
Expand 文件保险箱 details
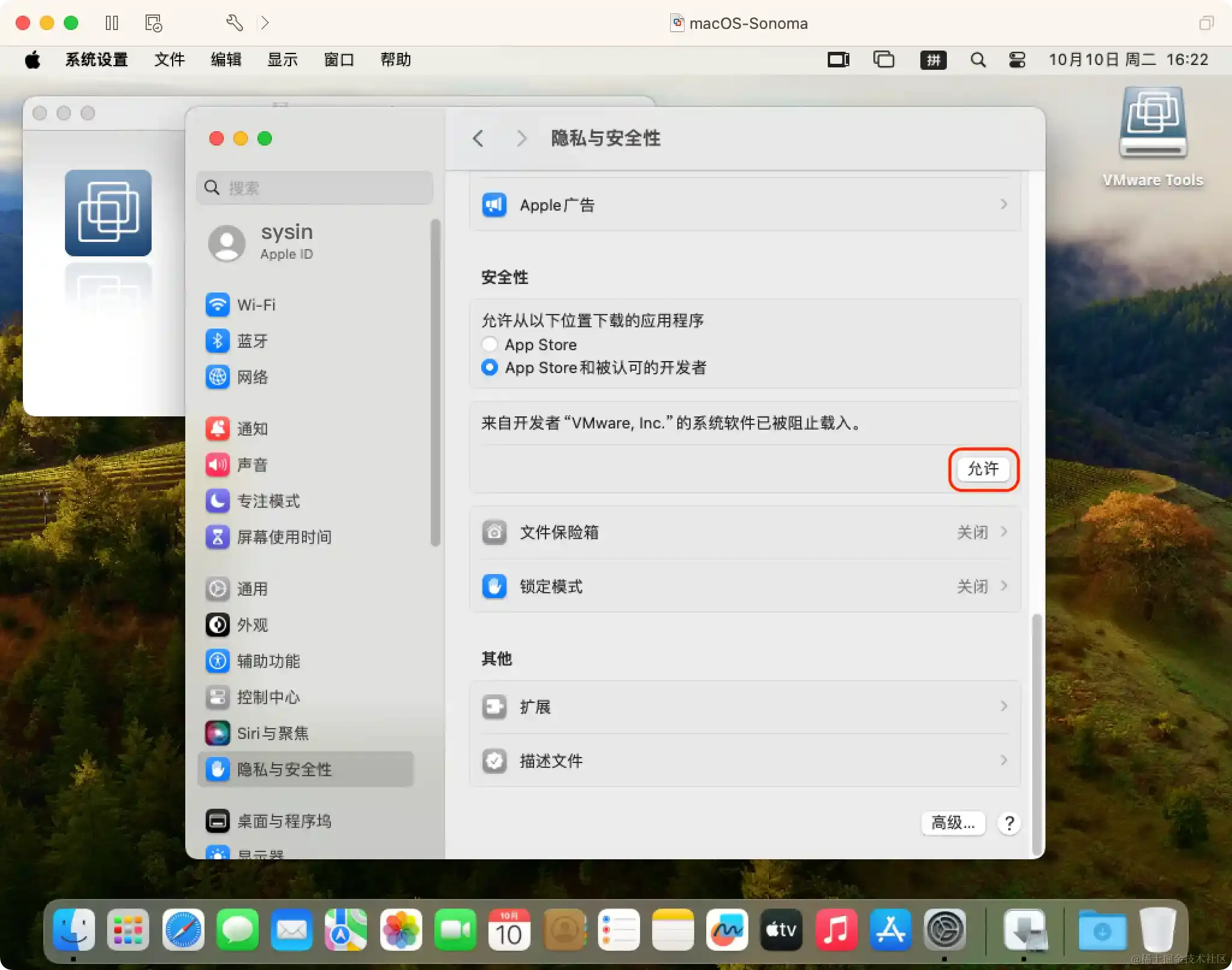(746, 532)
